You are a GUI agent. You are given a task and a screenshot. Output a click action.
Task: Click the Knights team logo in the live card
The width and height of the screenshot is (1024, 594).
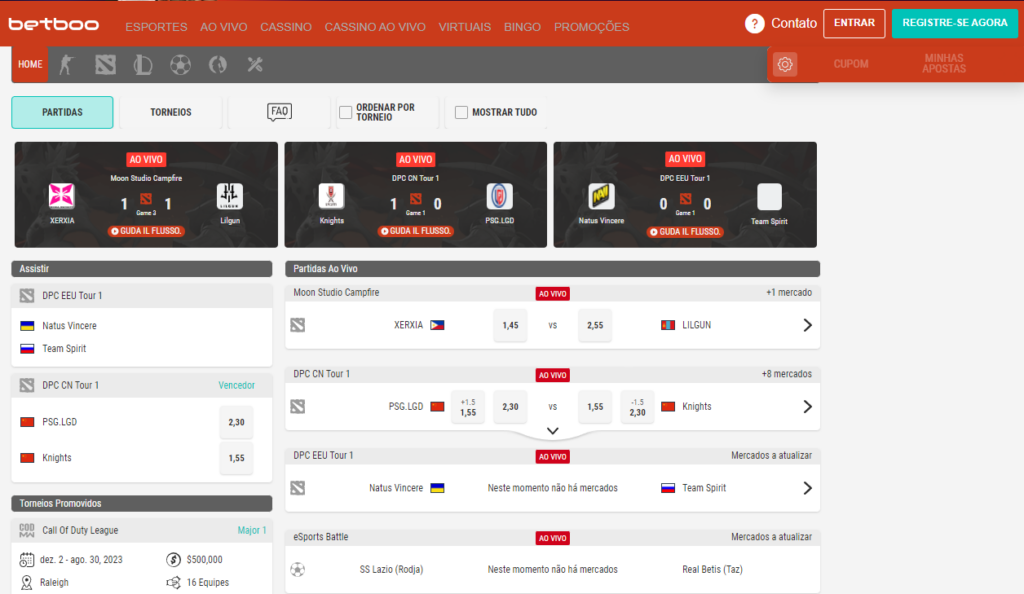[331, 196]
